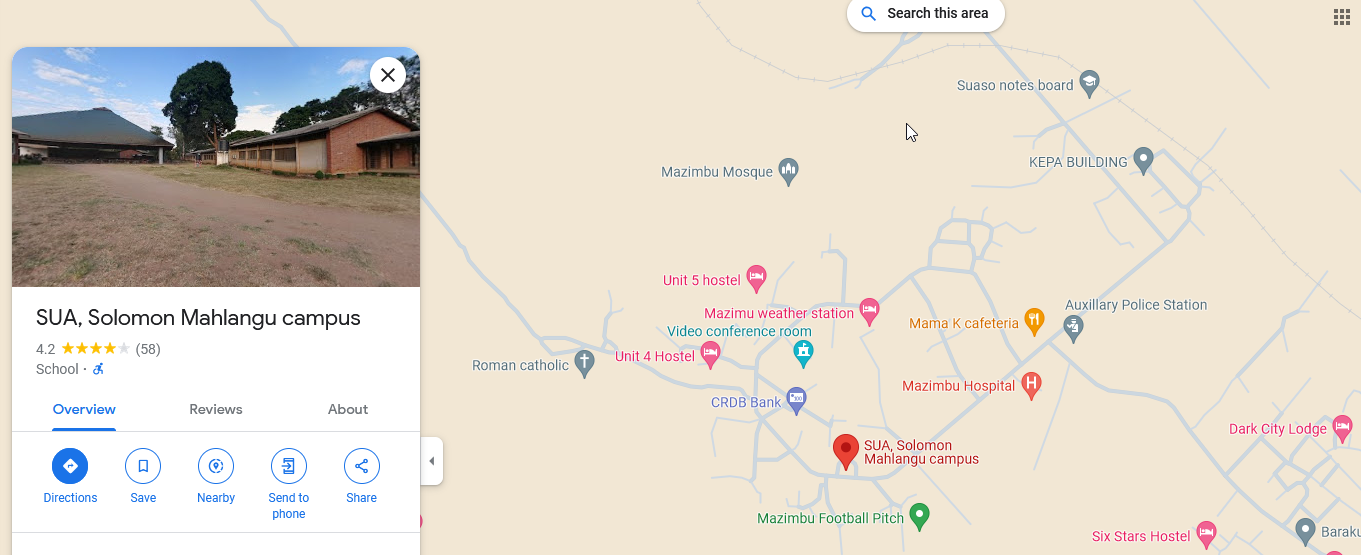Switch to the Reviews tab

coord(216,409)
